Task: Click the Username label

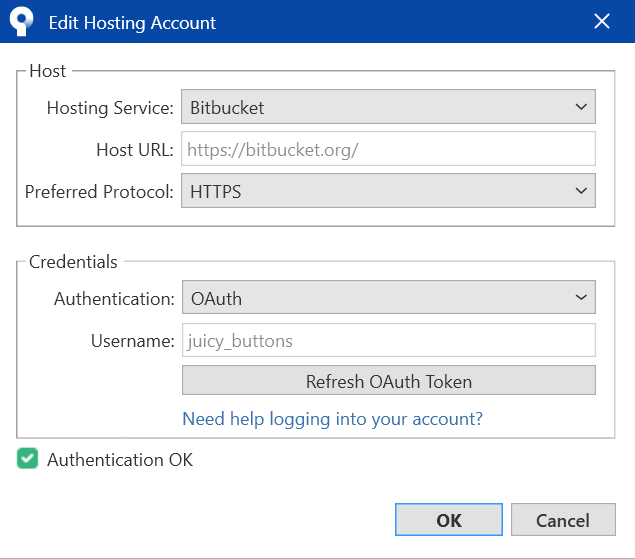Action: (132, 341)
